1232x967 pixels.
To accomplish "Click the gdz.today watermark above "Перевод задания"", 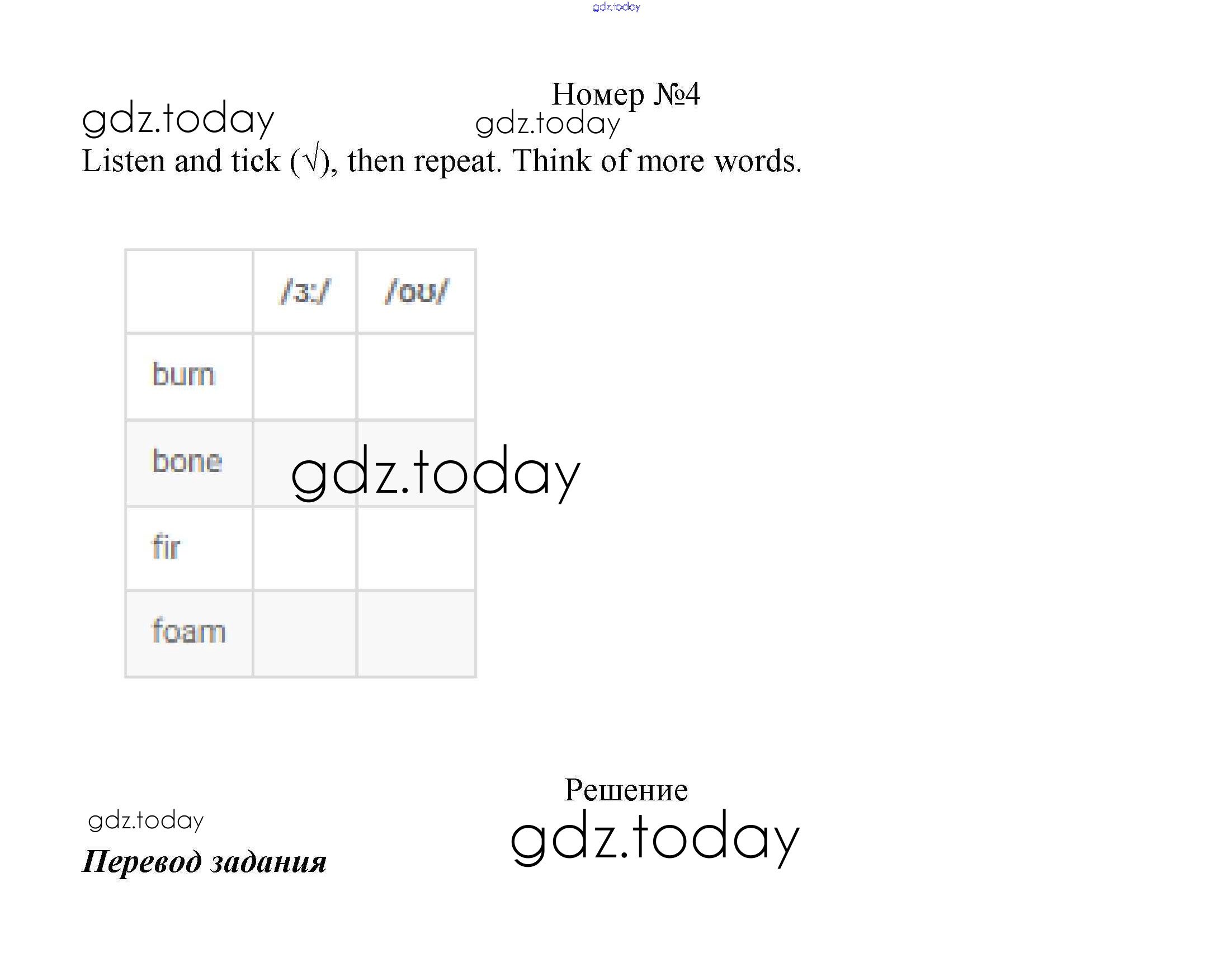I will tap(145, 820).
